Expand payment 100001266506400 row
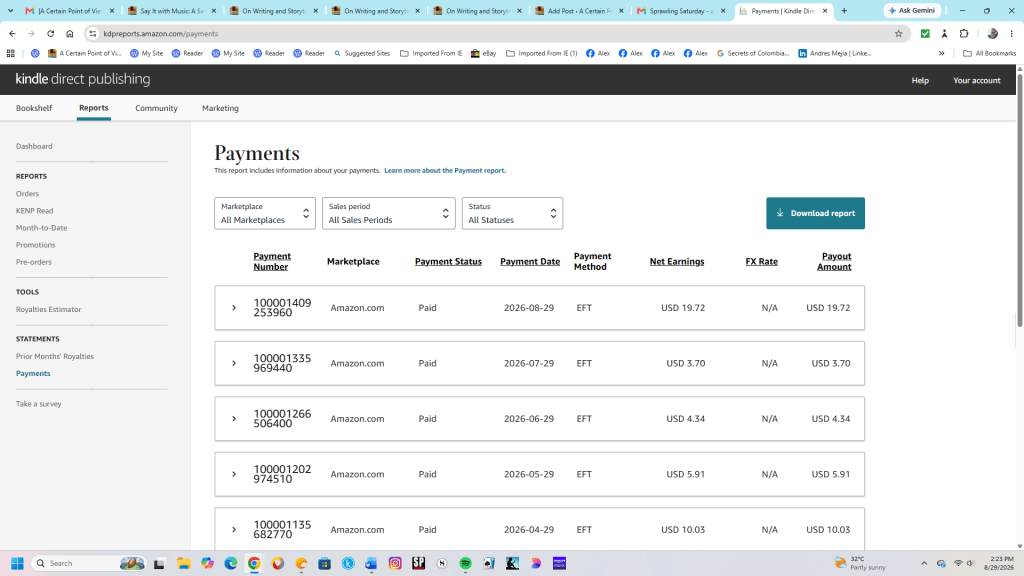The image size is (1024, 576). (x=234, y=419)
